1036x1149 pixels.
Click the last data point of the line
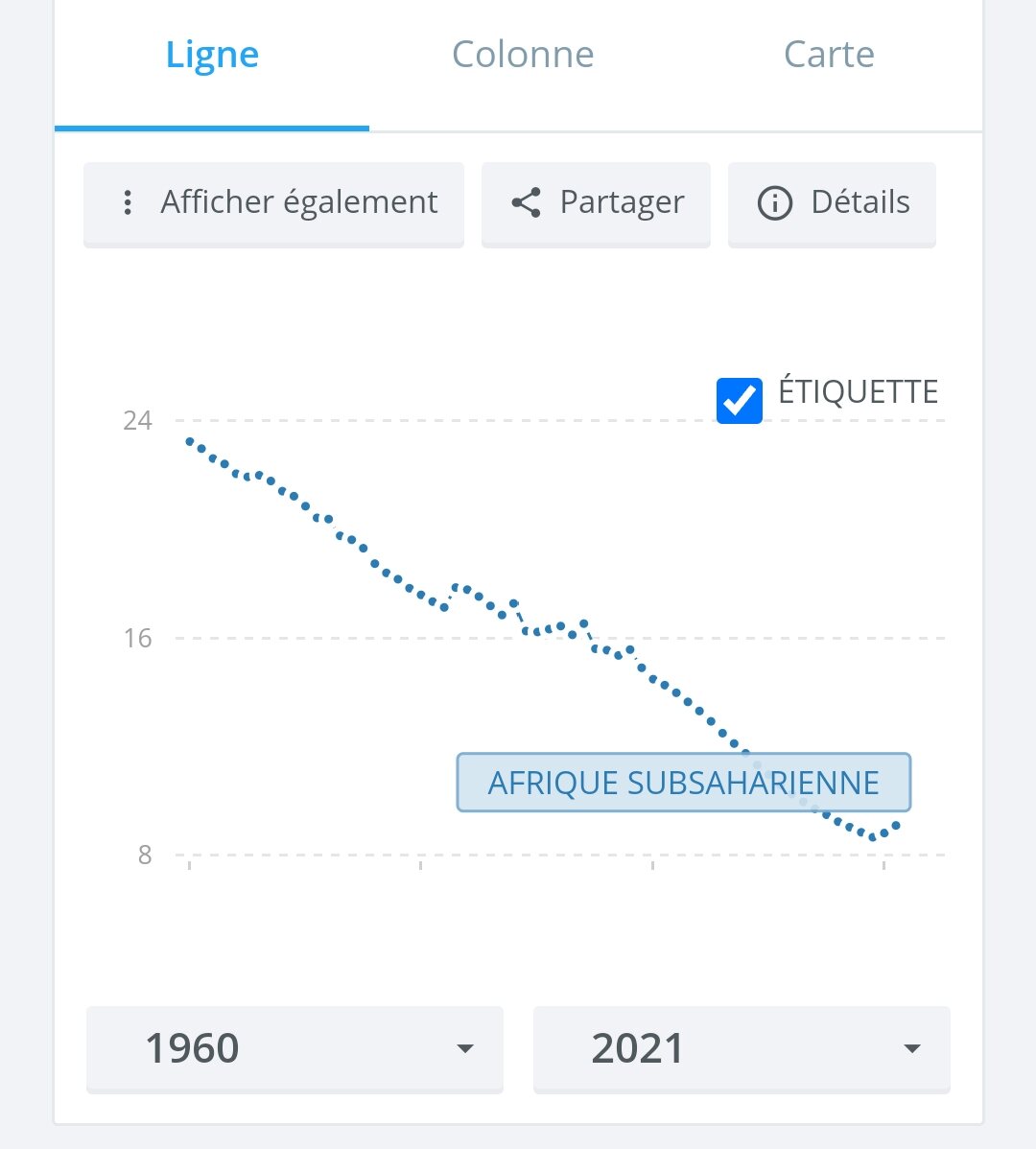coord(896,825)
